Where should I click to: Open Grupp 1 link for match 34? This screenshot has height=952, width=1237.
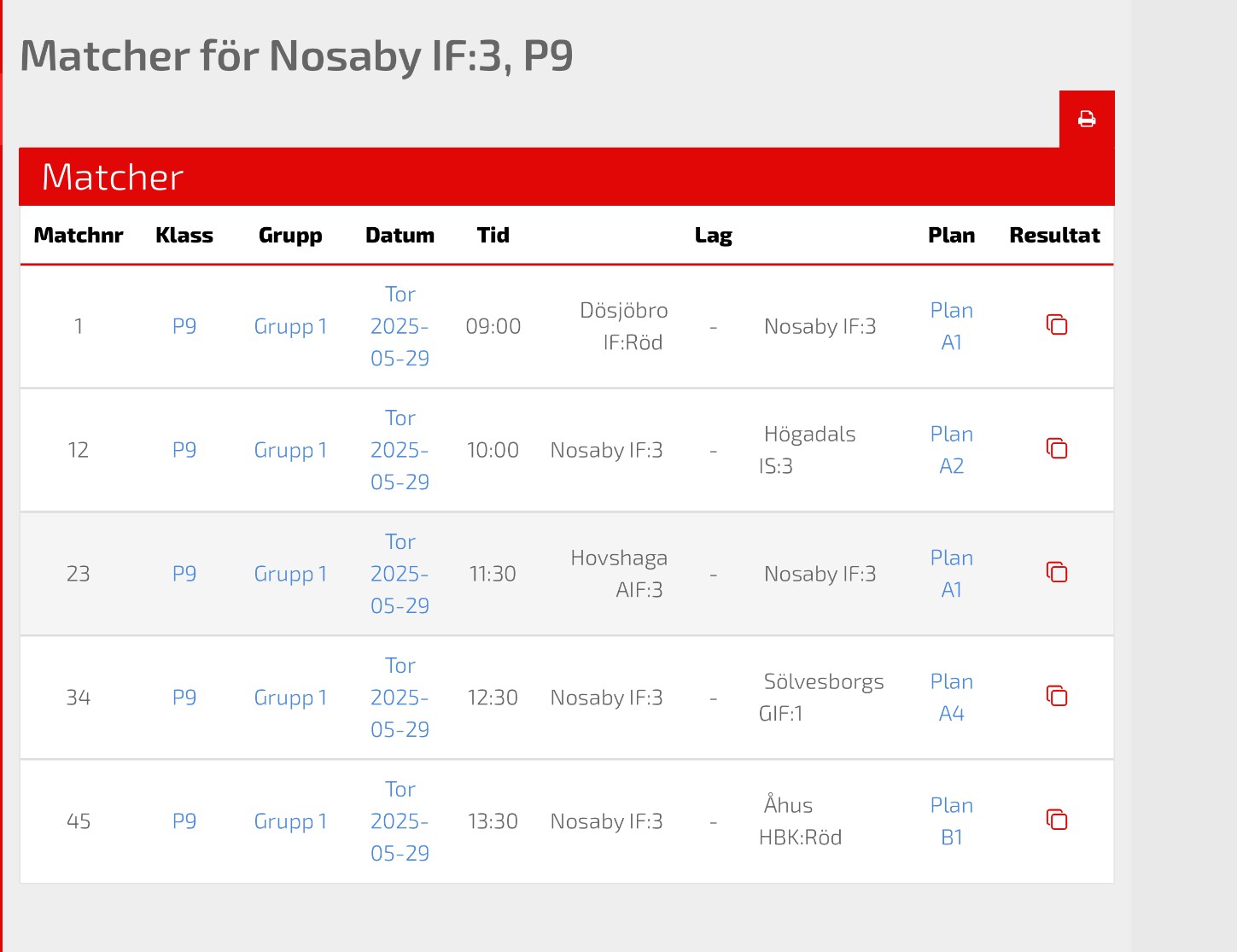point(290,698)
